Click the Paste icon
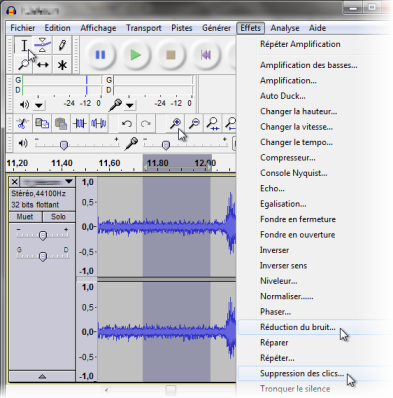 [x=61, y=124]
